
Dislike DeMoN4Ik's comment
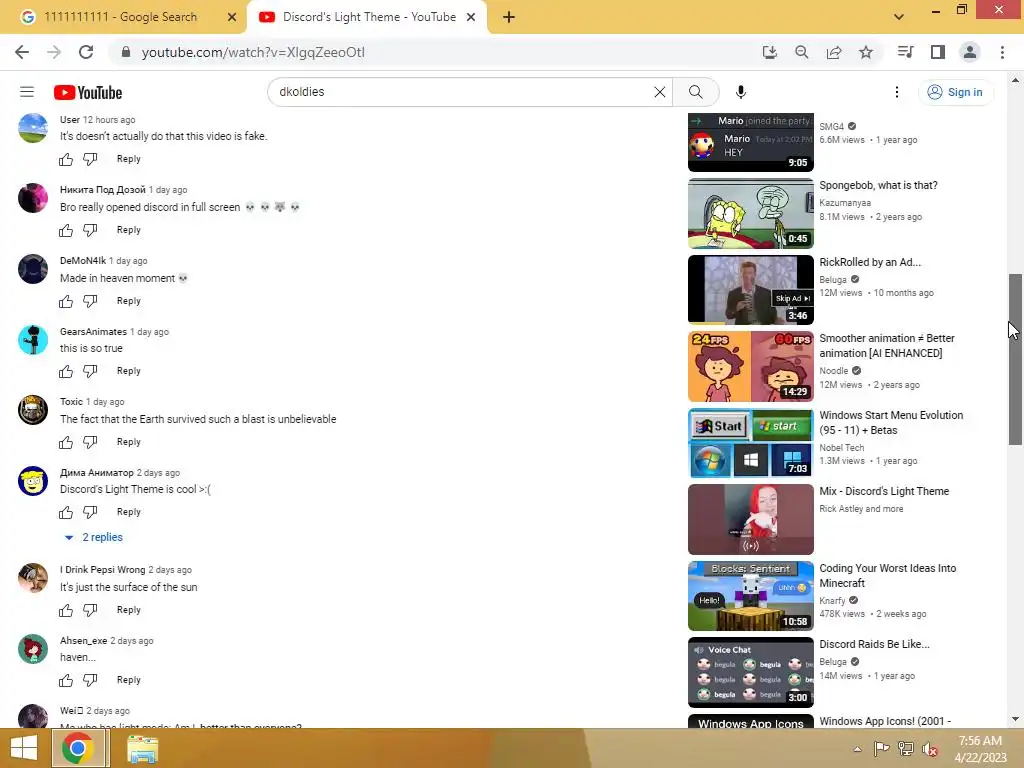coord(90,300)
